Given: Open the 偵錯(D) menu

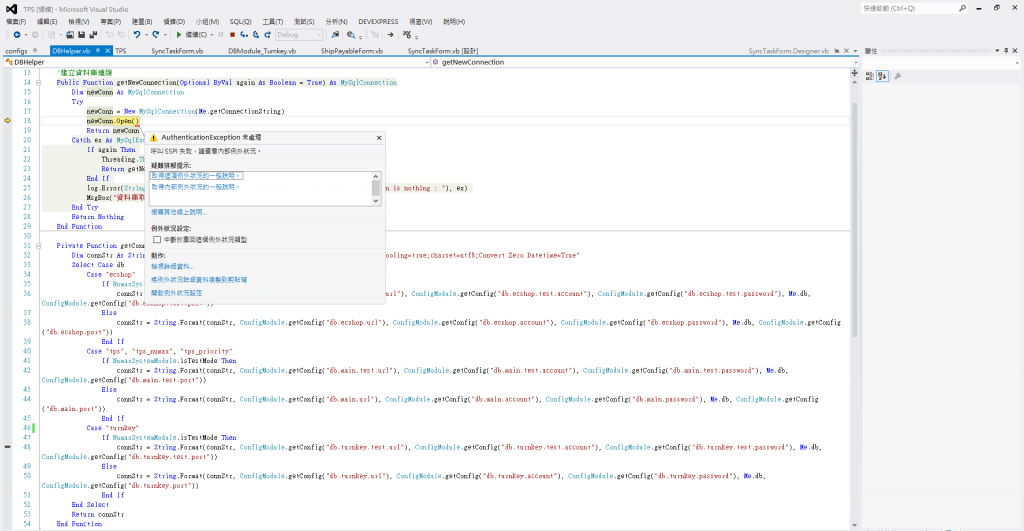Looking at the screenshot, I should [x=174, y=22].
